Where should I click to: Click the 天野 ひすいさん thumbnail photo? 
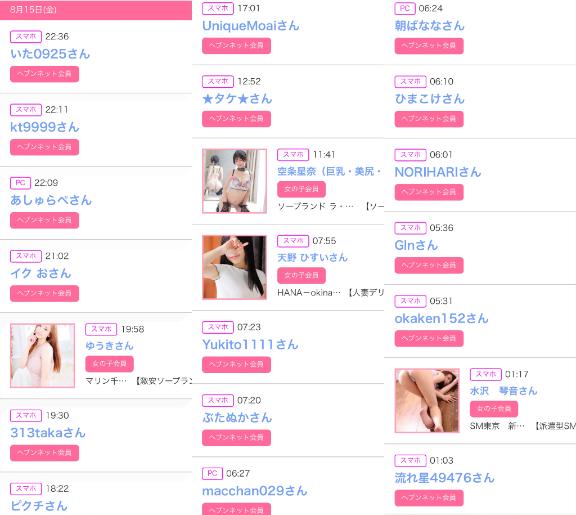234,267
